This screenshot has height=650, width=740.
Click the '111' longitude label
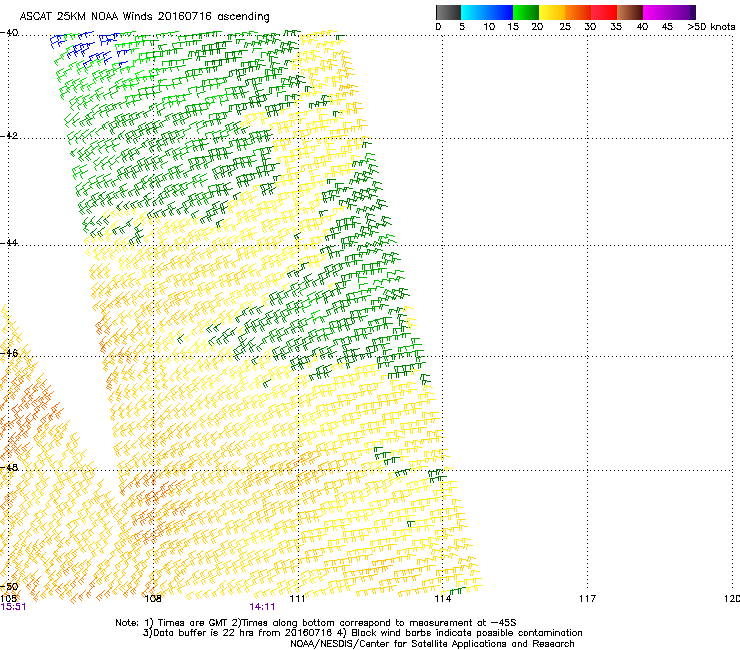pos(297,599)
